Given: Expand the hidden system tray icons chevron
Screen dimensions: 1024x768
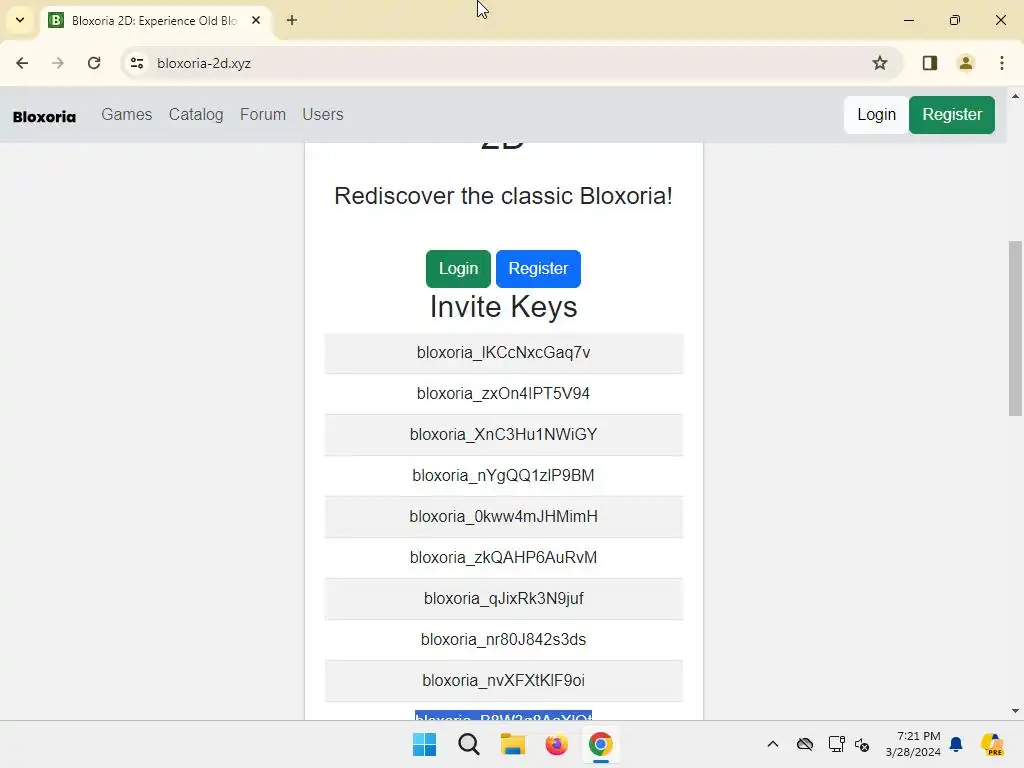Looking at the screenshot, I should click(x=773, y=744).
